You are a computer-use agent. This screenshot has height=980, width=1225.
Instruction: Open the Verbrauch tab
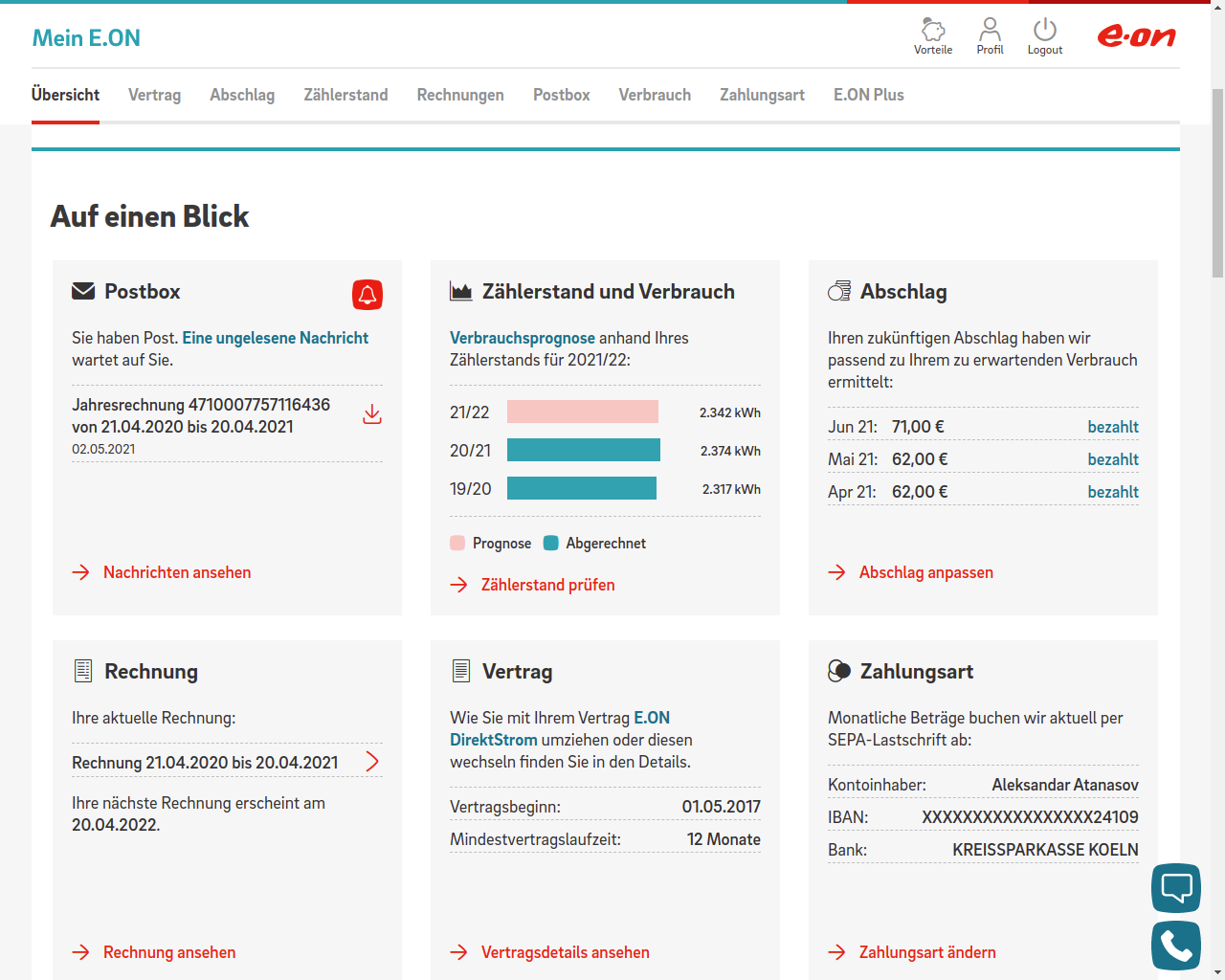pos(655,95)
